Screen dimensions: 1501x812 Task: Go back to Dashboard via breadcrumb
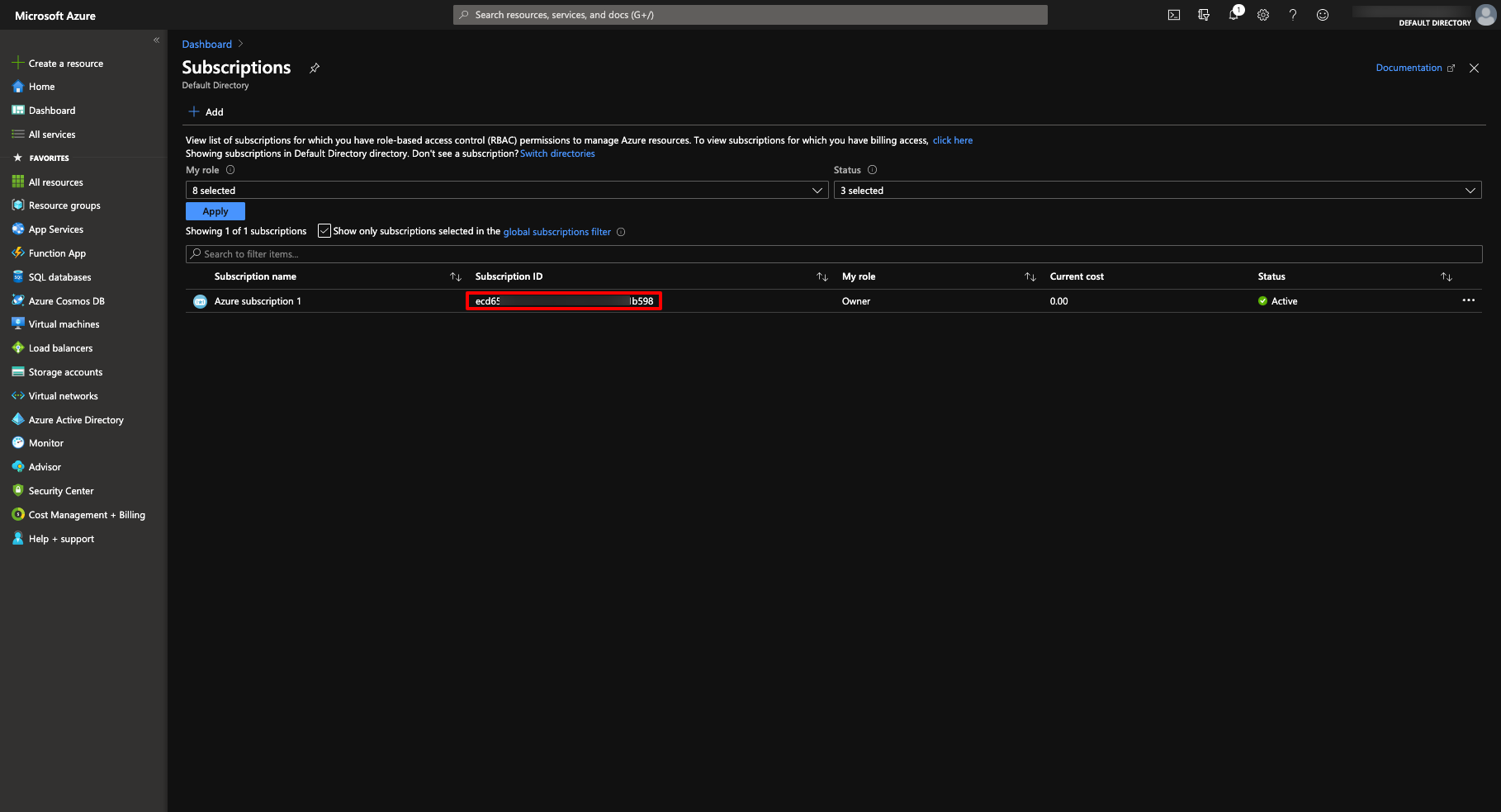pyautogui.click(x=206, y=44)
